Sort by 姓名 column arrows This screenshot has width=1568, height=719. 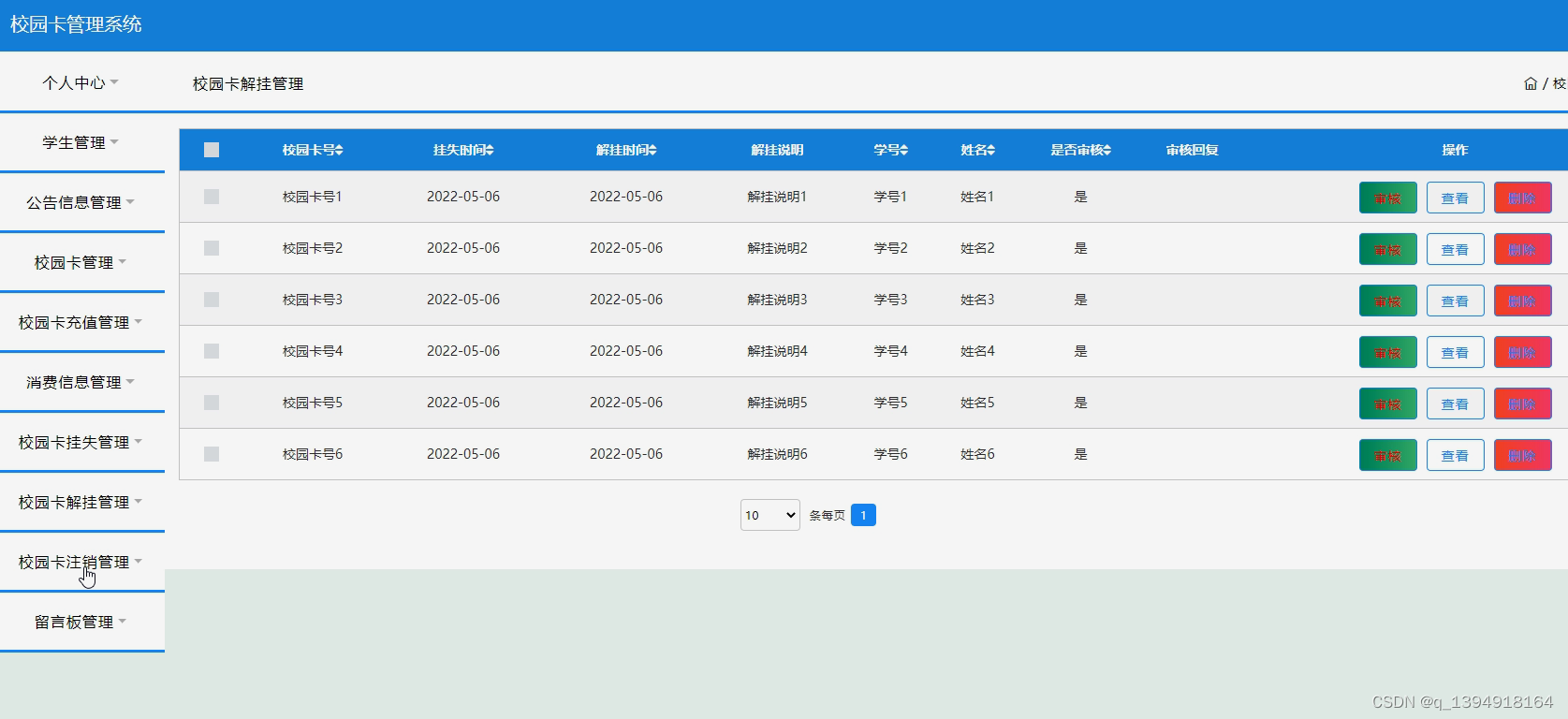991,150
